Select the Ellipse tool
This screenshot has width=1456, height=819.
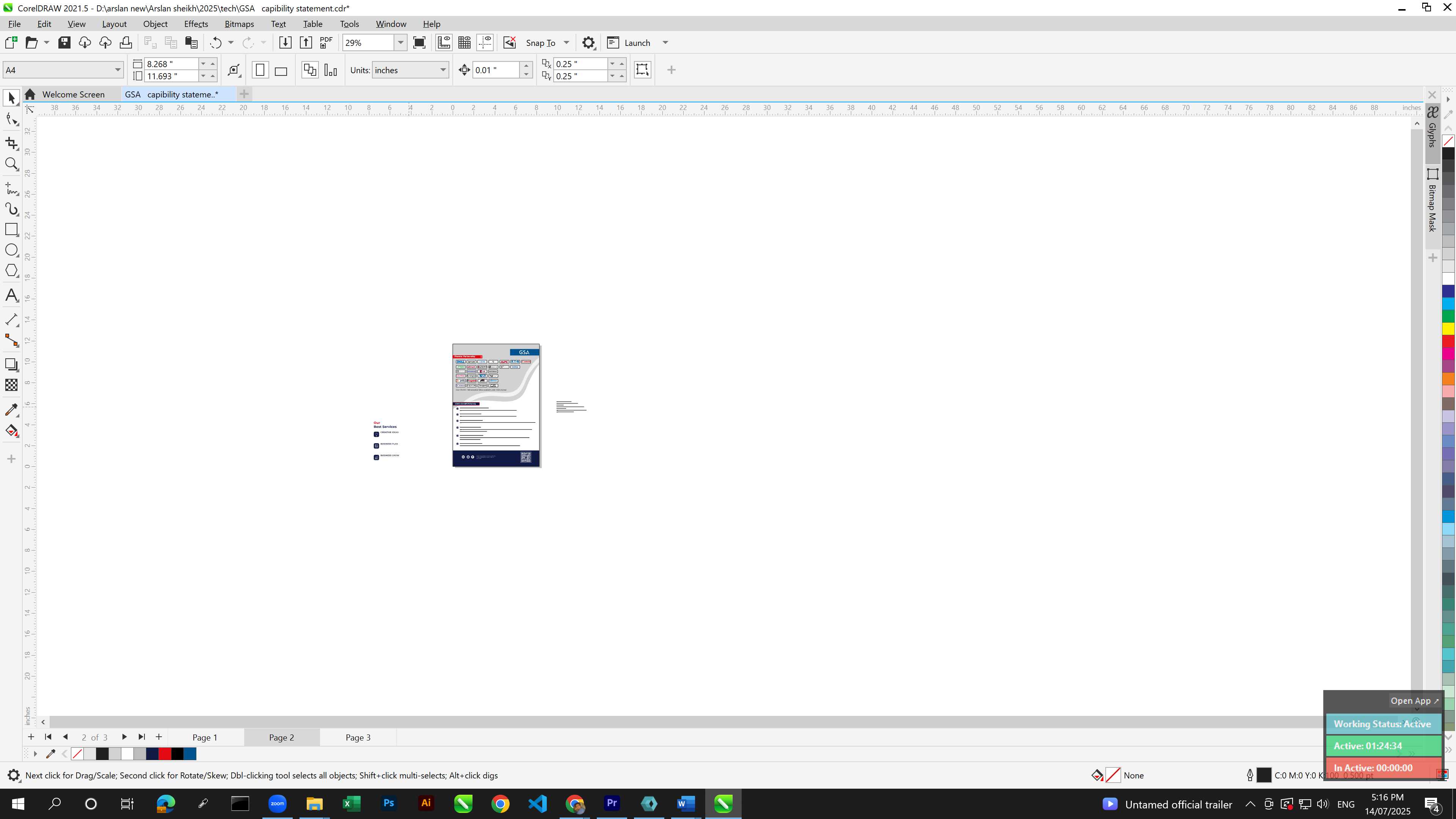11,250
